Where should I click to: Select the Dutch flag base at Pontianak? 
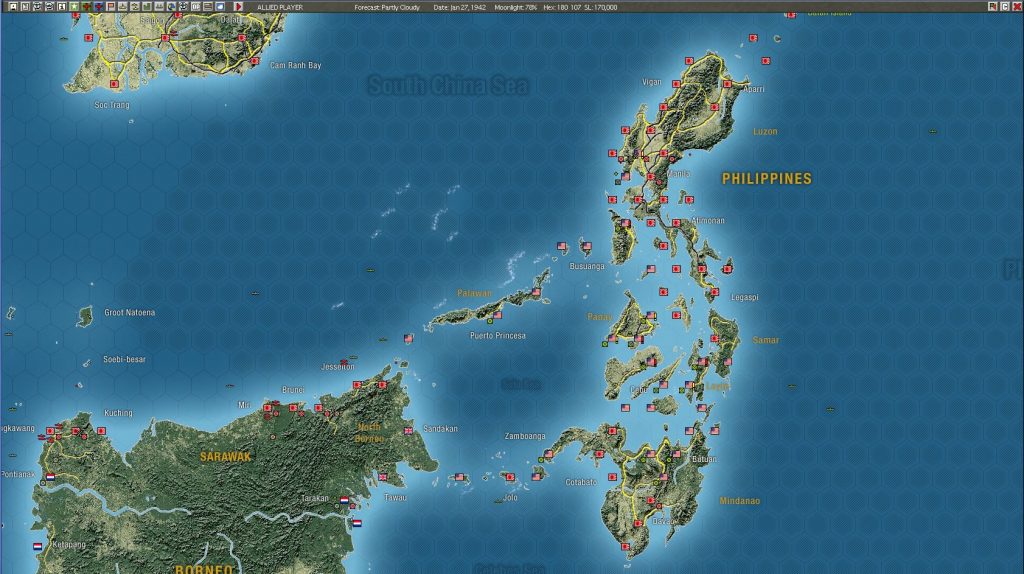(50, 477)
